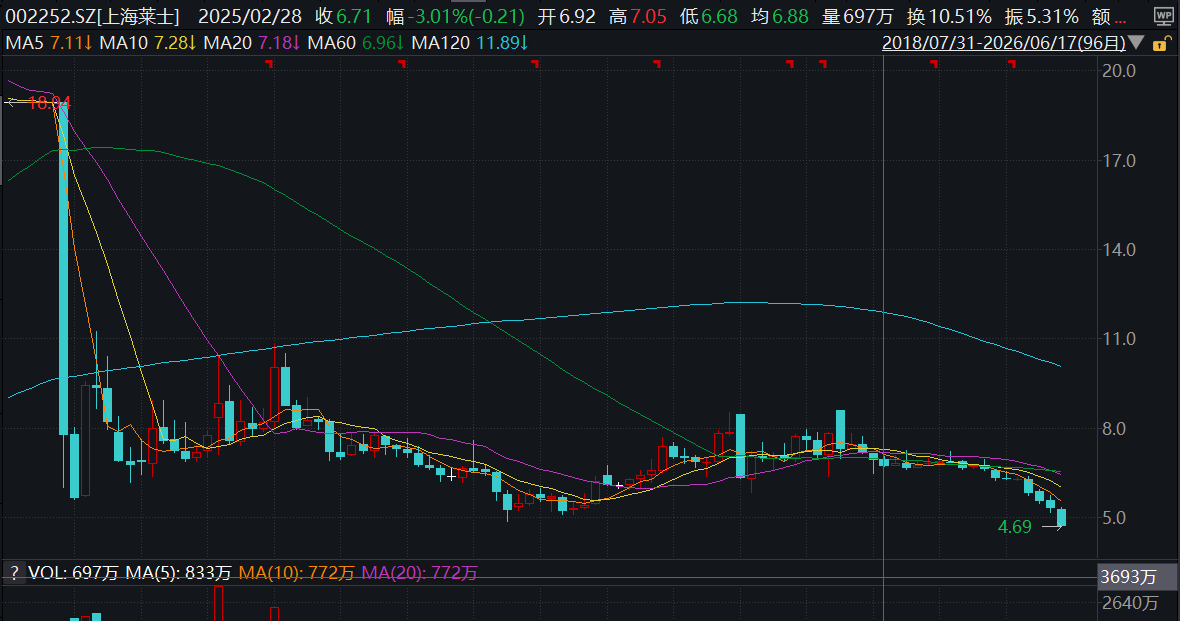This screenshot has height=621, width=1180.
Task: Click the leftmost red corner event marker
Action: coord(269,64)
